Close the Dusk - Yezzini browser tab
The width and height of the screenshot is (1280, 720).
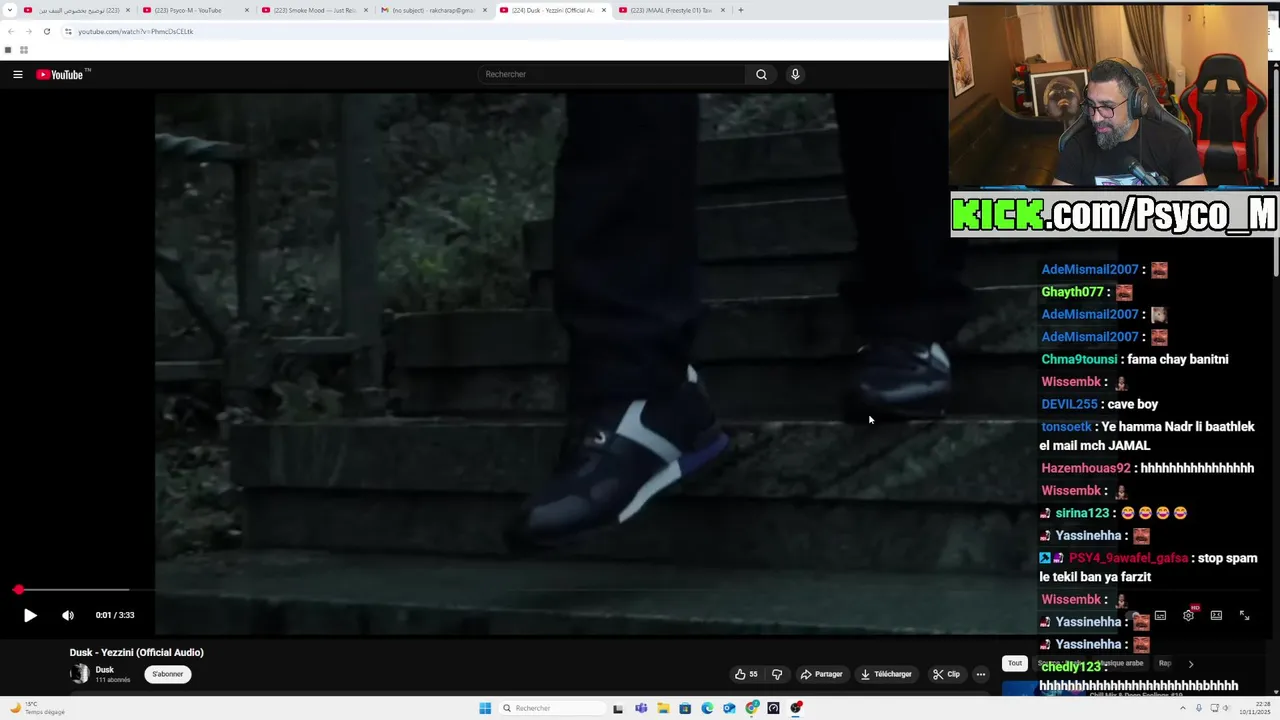603,10
